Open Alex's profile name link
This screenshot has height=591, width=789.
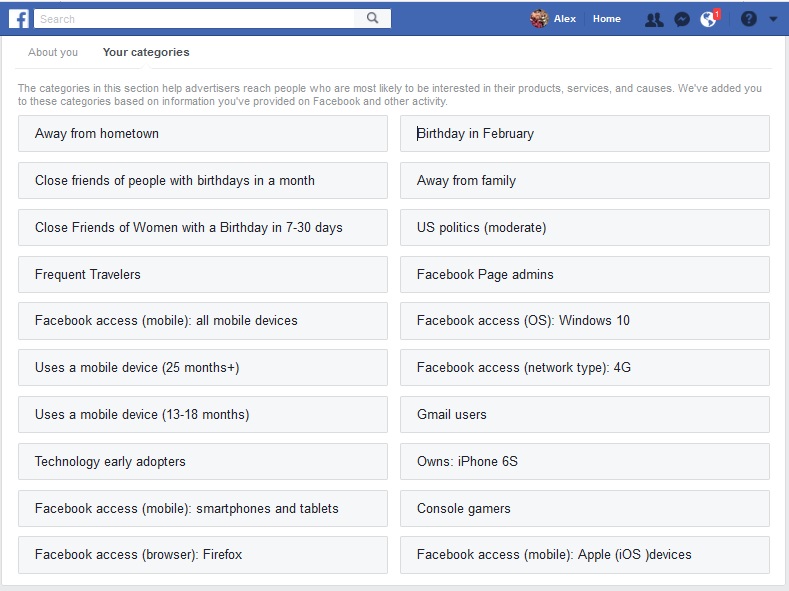point(565,19)
